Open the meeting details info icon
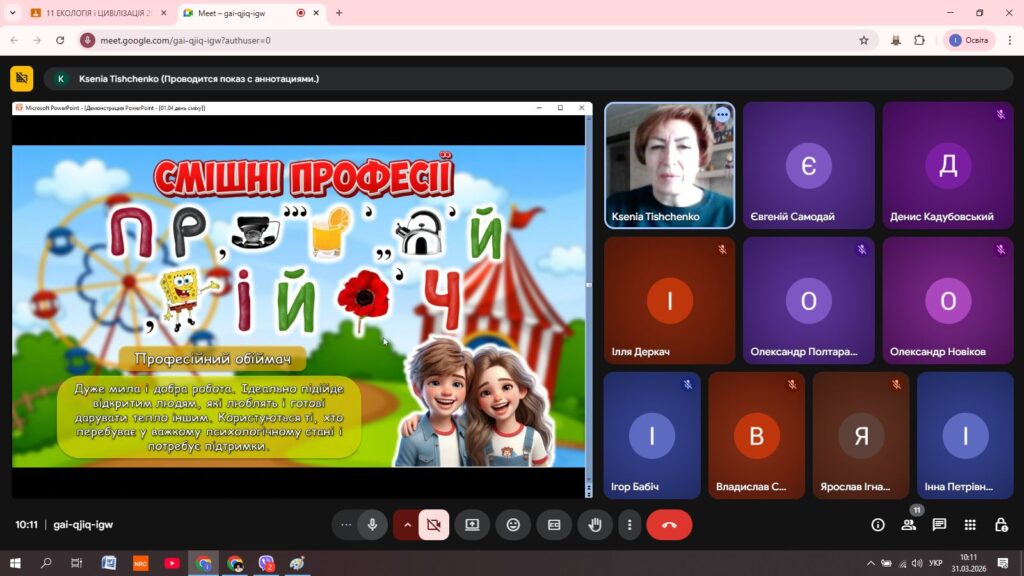 tap(878, 524)
